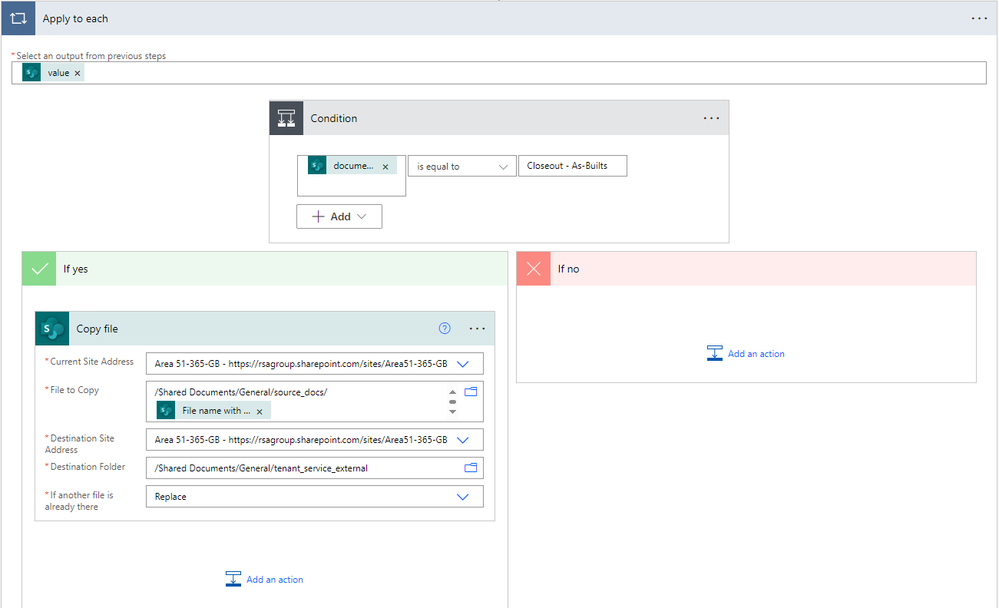This screenshot has width=999, height=608.
Task: Open the Replace file-conflict dropdown
Action: pyautogui.click(x=315, y=497)
